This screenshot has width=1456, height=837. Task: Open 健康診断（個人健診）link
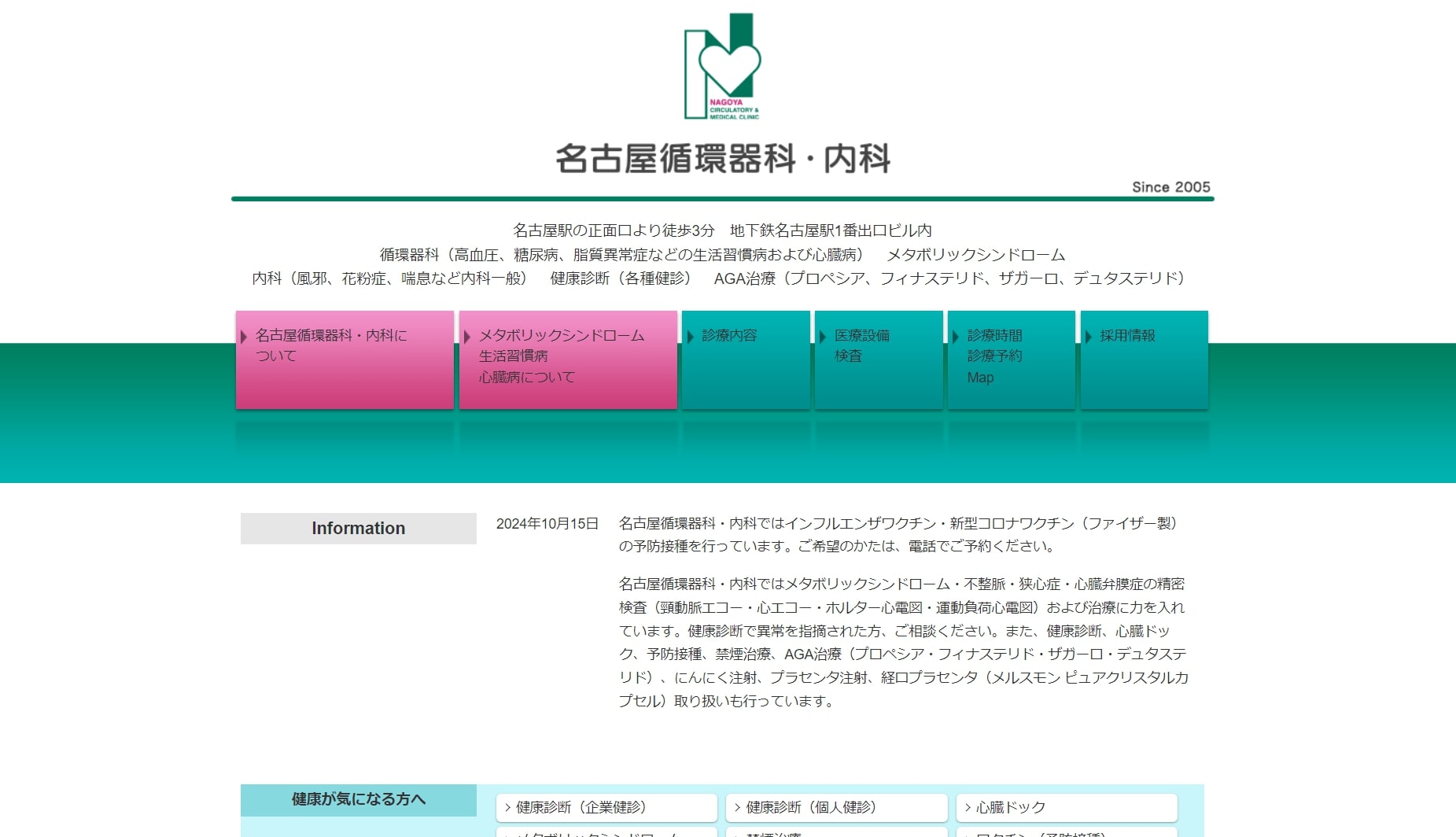[x=836, y=808]
